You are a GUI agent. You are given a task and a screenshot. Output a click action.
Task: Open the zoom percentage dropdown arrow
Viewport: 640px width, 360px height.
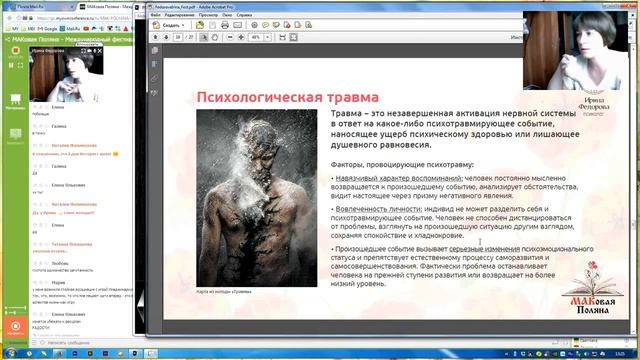pos(268,37)
